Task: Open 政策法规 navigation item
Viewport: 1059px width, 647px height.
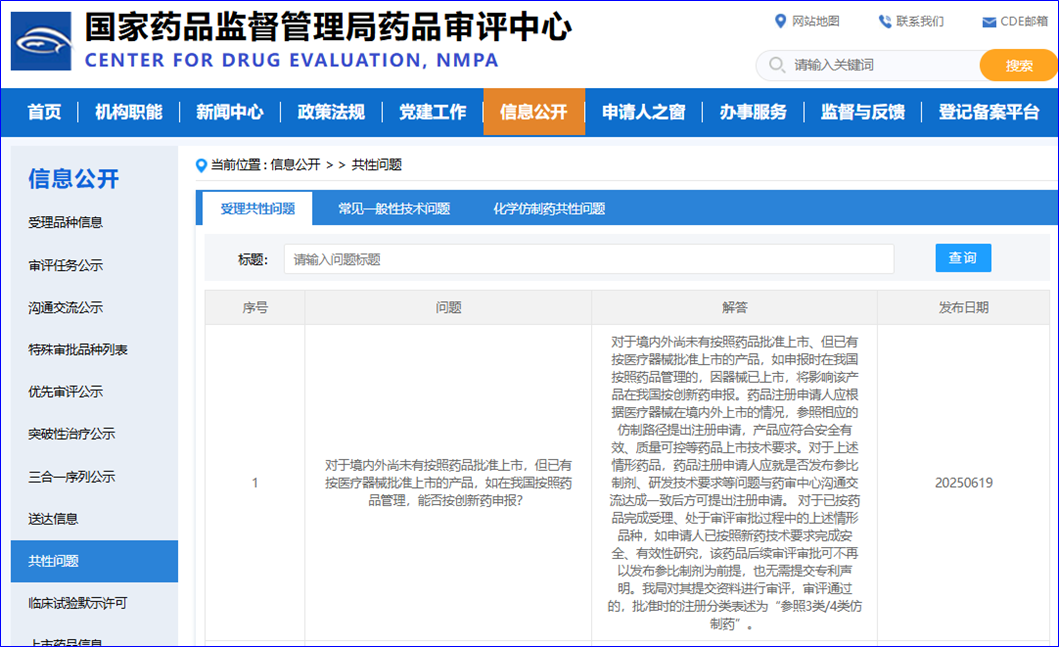Action: [331, 112]
